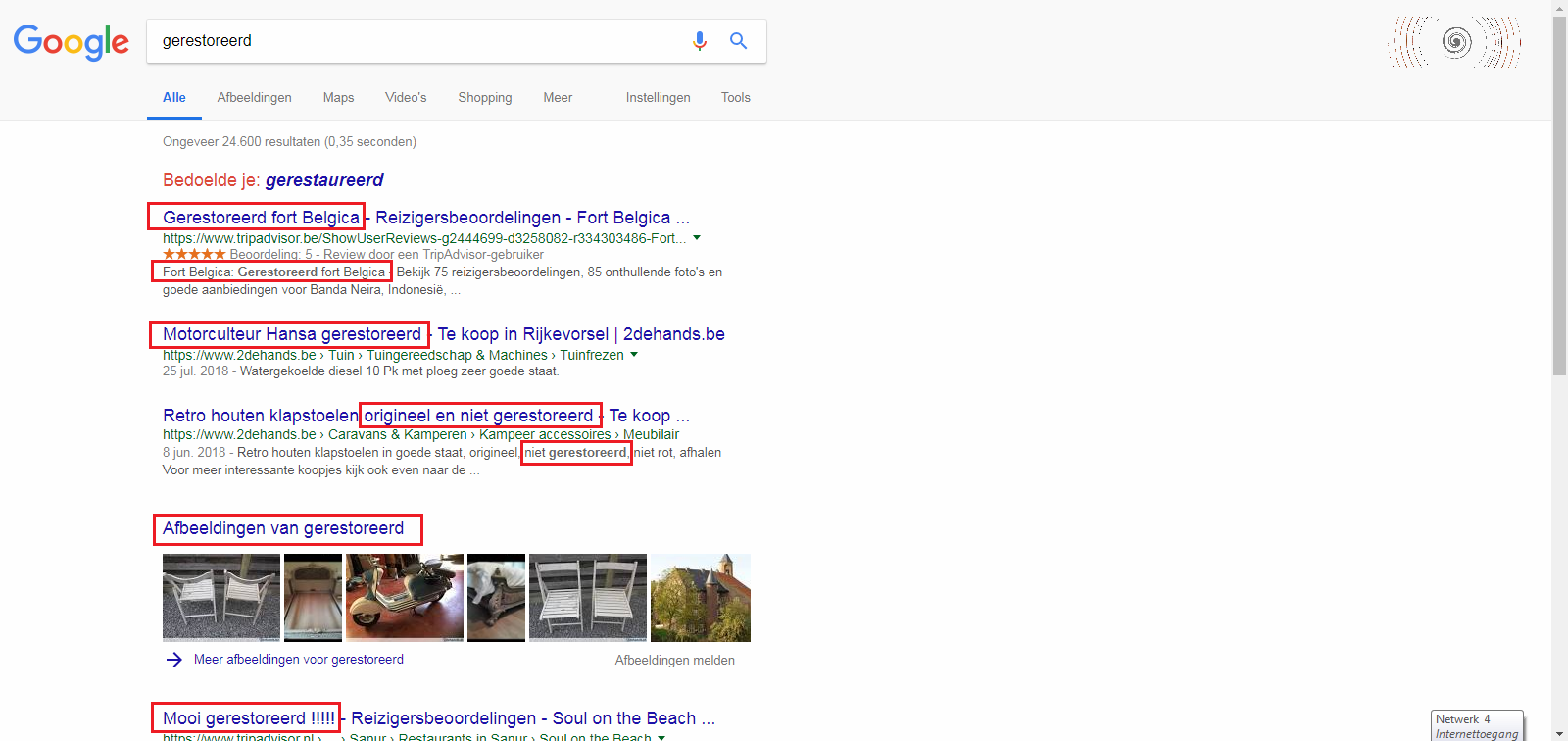1568x741 pixels.
Task: Activate voice search microphone icon
Action: pos(699,41)
